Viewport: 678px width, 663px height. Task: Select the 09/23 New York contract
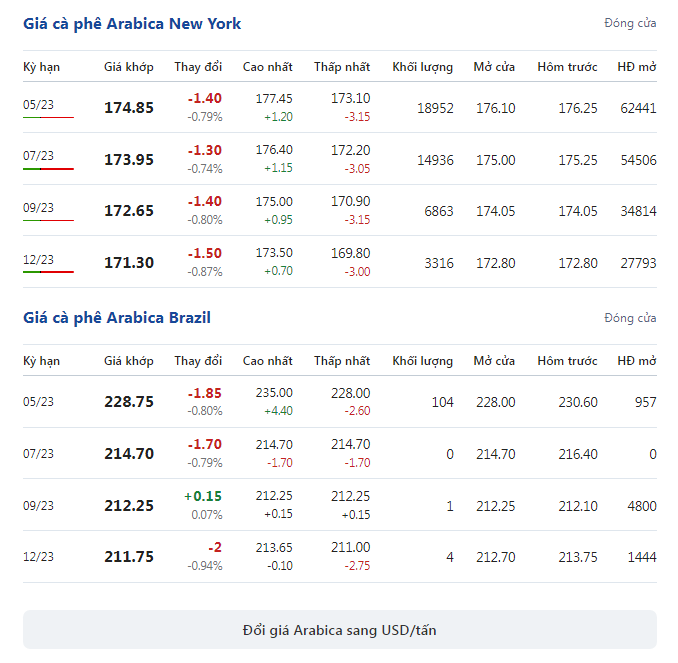[38, 208]
